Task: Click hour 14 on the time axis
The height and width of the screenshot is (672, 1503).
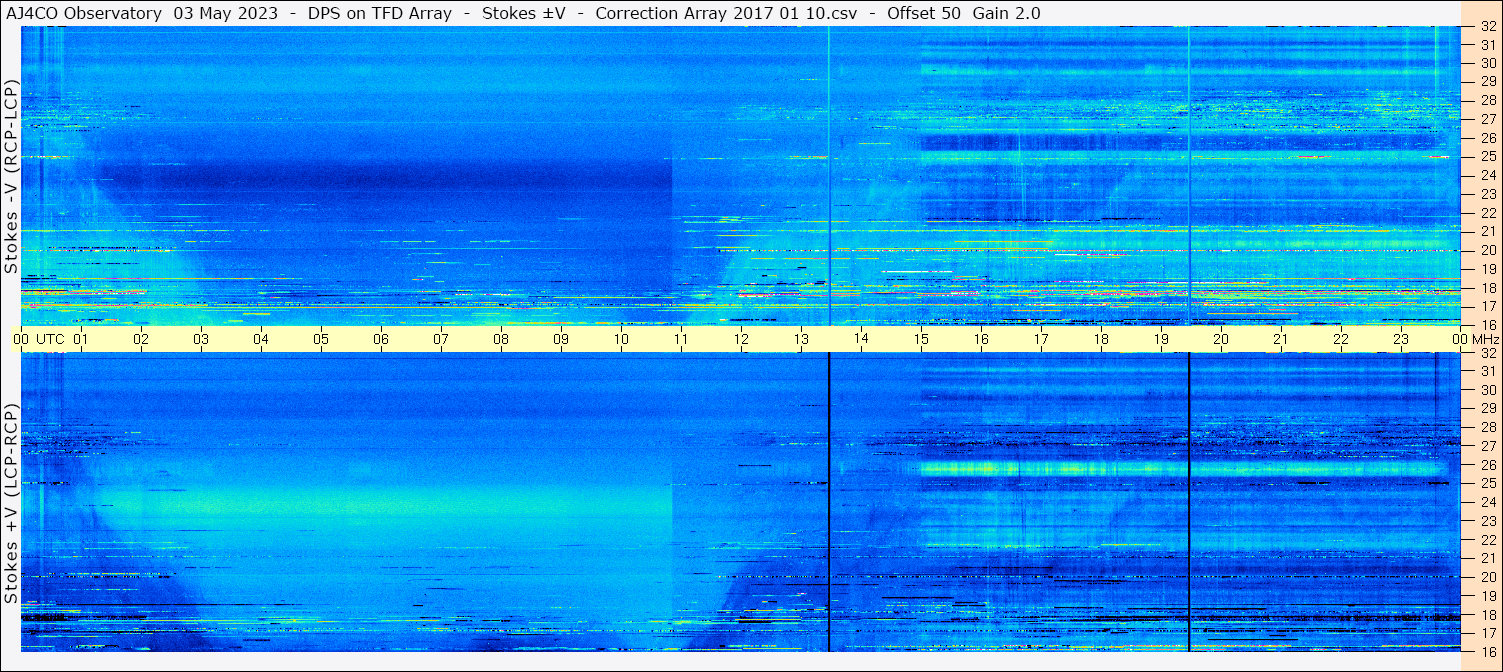Action: (x=861, y=339)
